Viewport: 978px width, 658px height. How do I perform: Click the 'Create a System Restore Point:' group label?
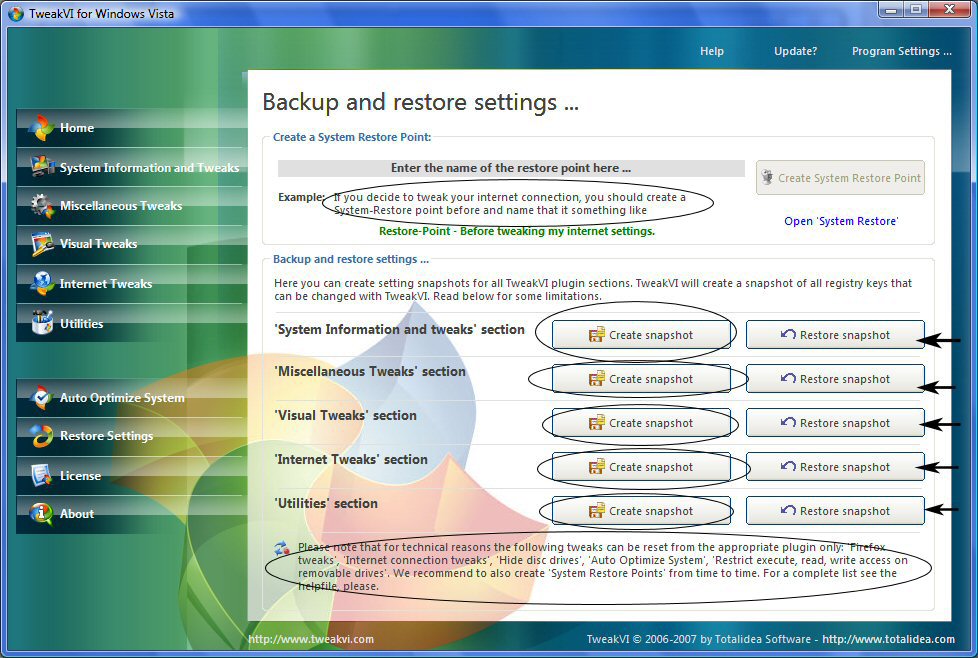[352, 137]
